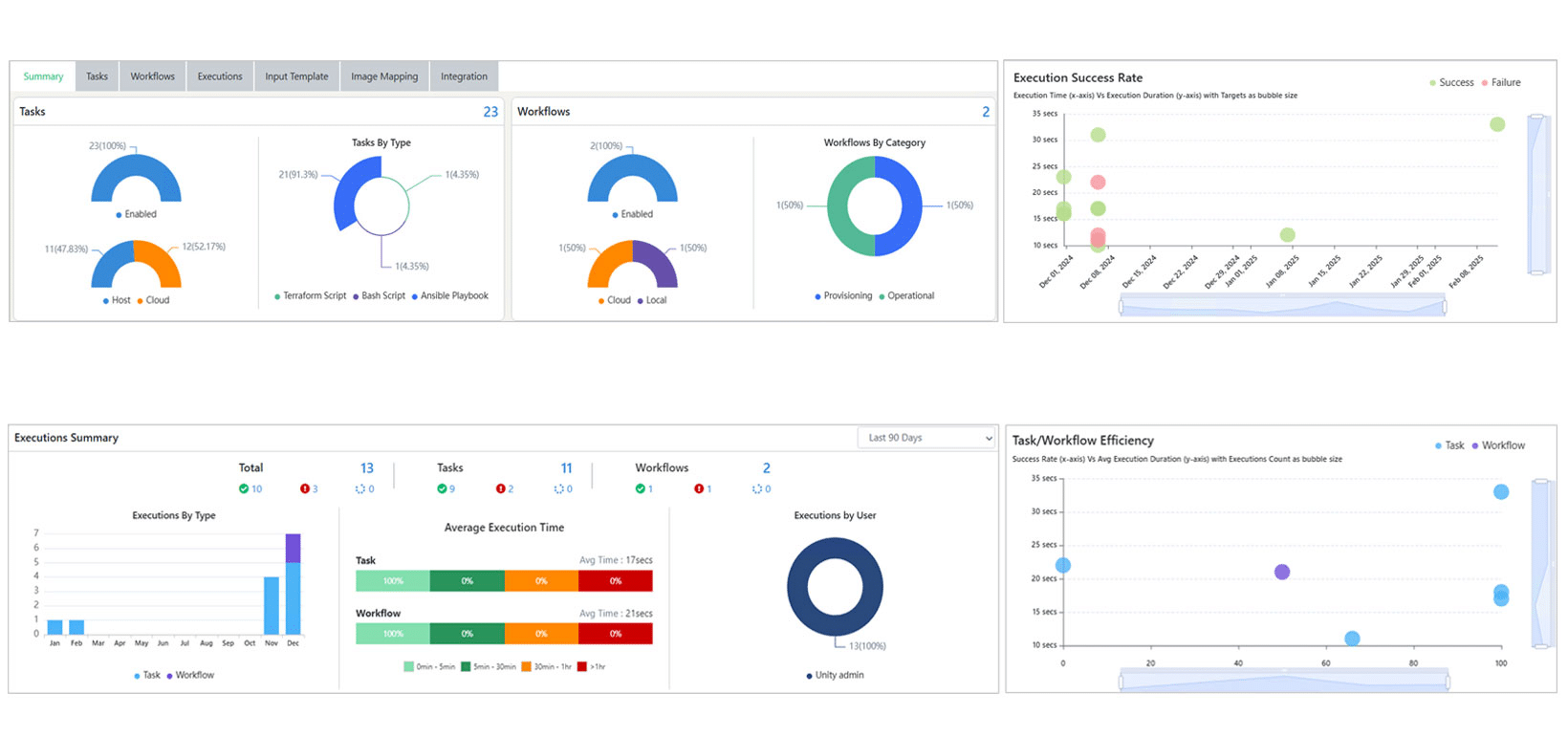This screenshot has width=1568, height=737.
Task: Click the horizontal range slider below Execution Success Rate
Action: (x=1282, y=307)
